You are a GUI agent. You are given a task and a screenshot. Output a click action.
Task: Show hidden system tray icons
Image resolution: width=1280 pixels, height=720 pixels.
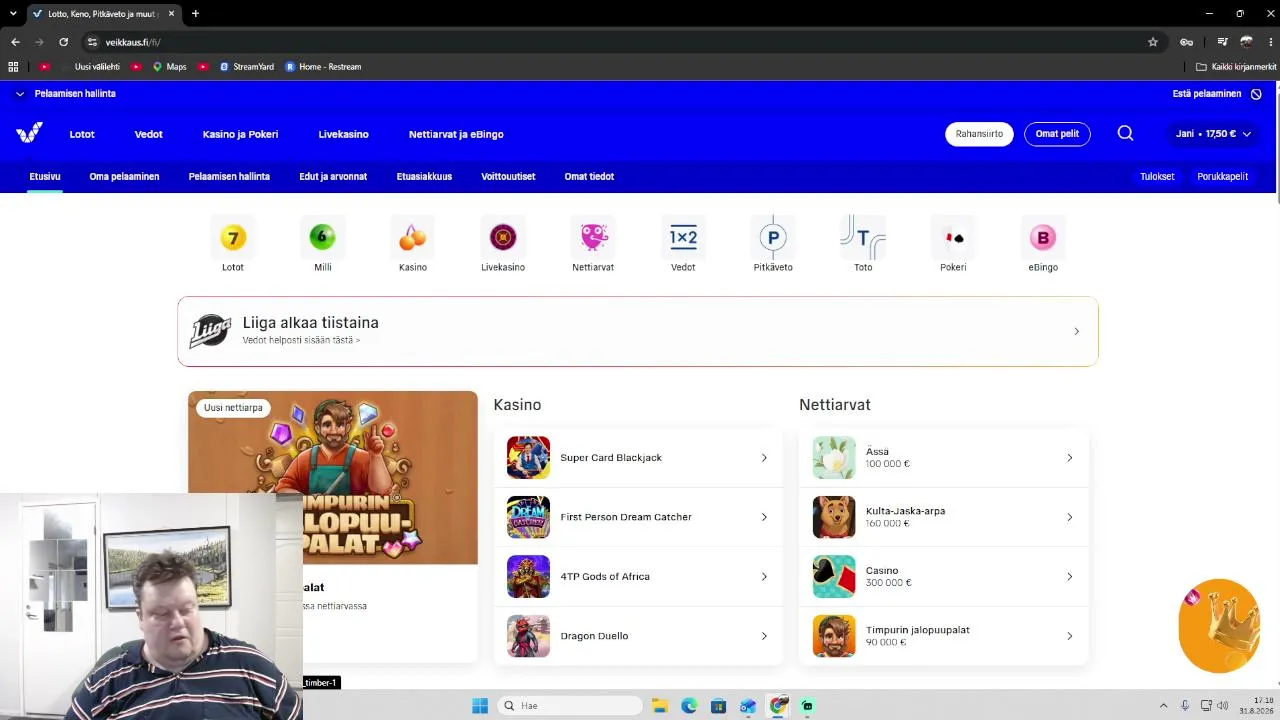point(1163,706)
